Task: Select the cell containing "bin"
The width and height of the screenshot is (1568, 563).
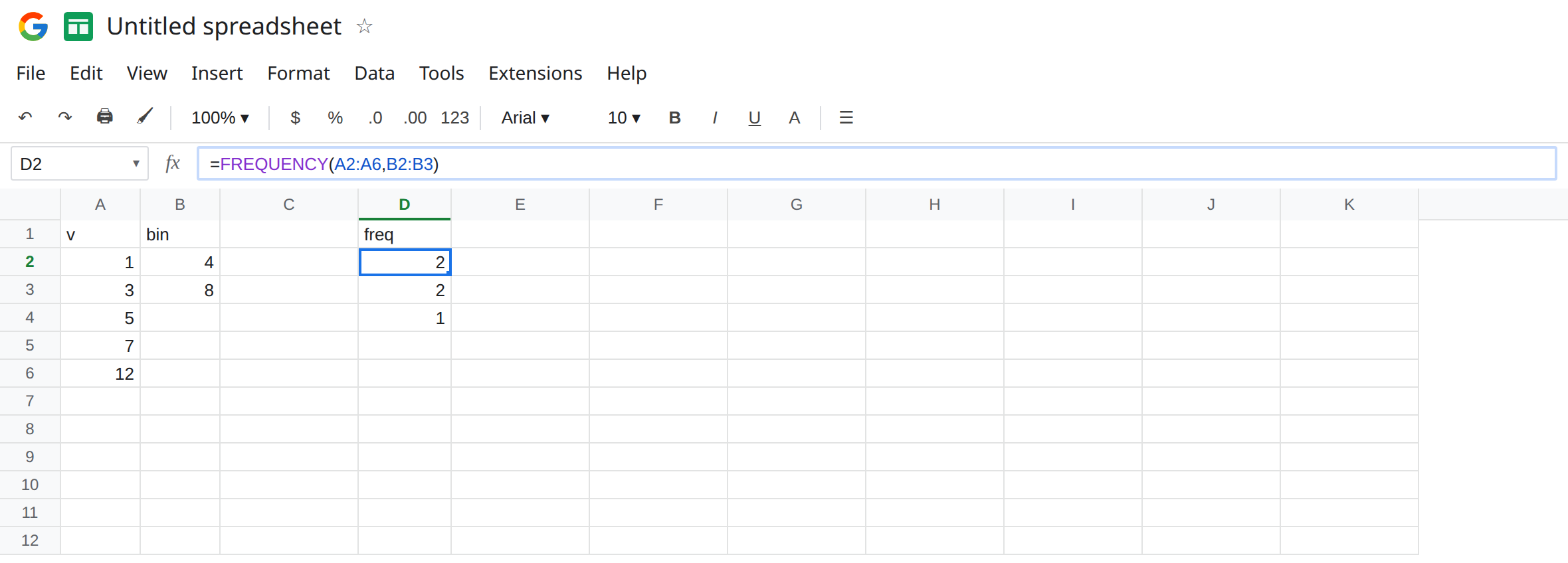Action: pos(180,234)
